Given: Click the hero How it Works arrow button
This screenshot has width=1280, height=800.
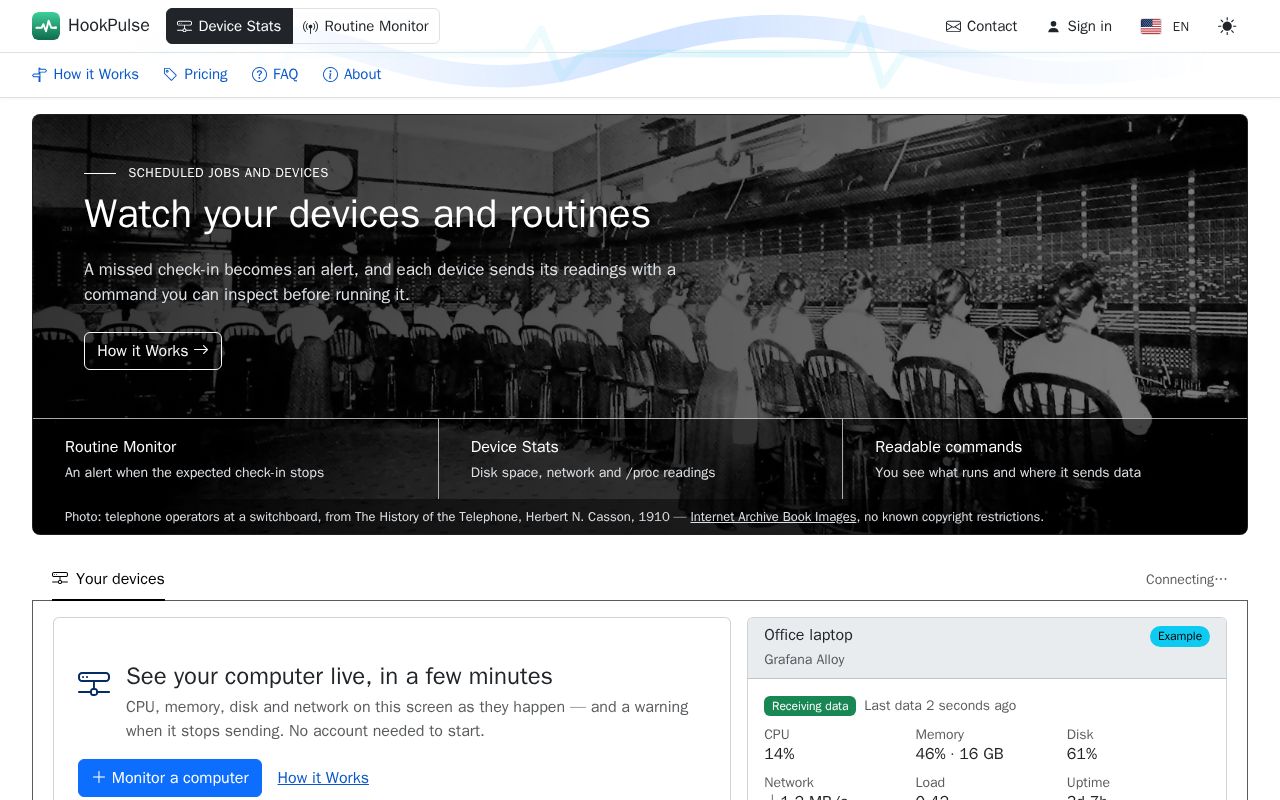Looking at the screenshot, I should pos(153,351).
